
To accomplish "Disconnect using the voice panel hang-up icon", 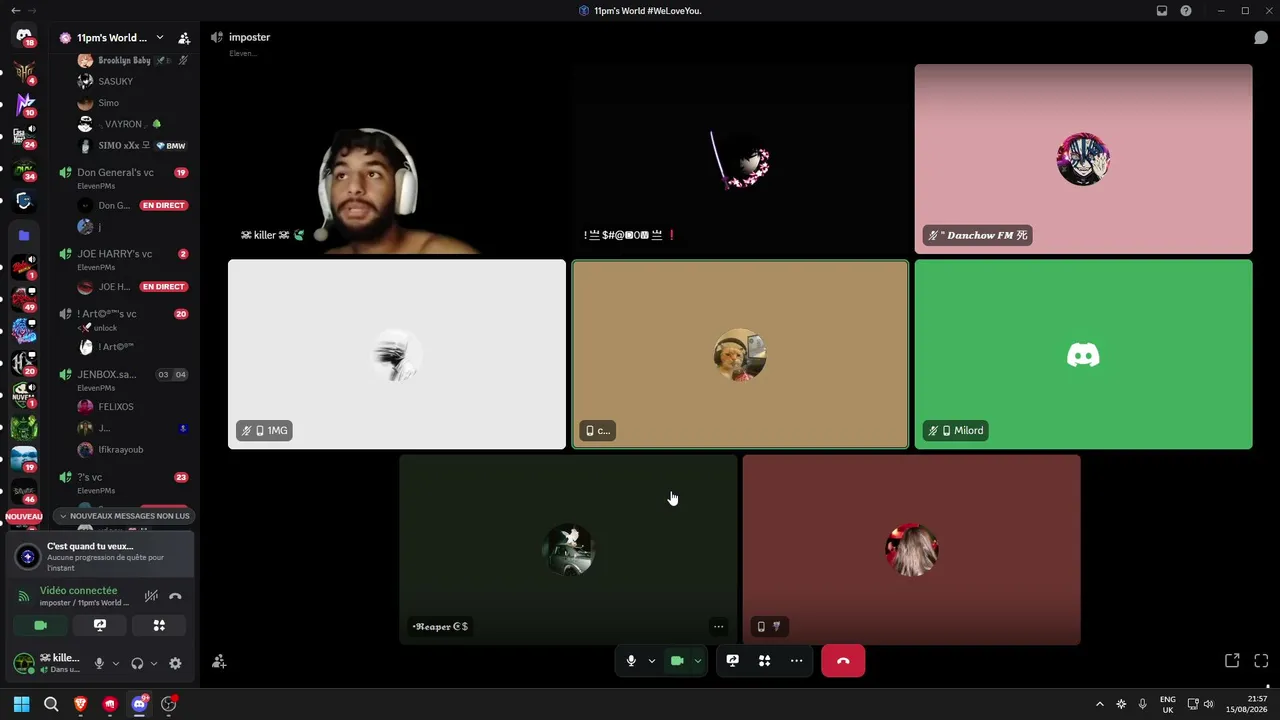I will (x=175, y=596).
